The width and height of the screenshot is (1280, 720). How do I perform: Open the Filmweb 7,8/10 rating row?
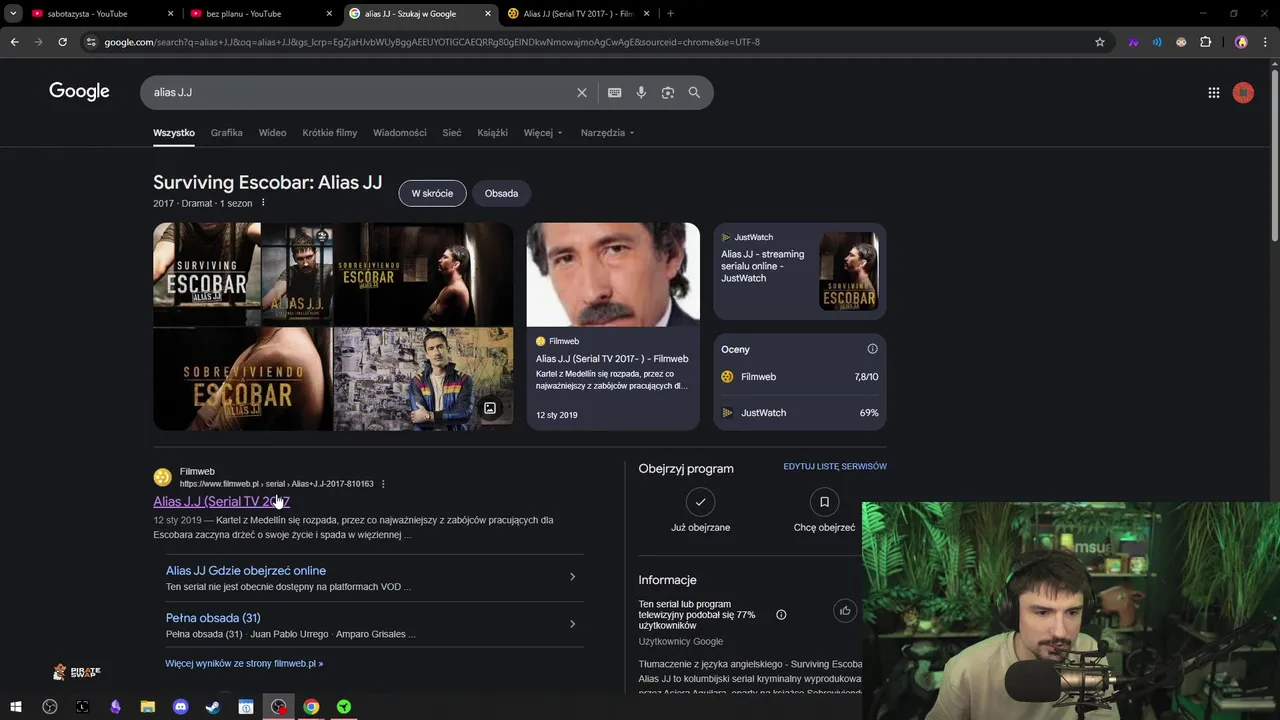(x=800, y=377)
